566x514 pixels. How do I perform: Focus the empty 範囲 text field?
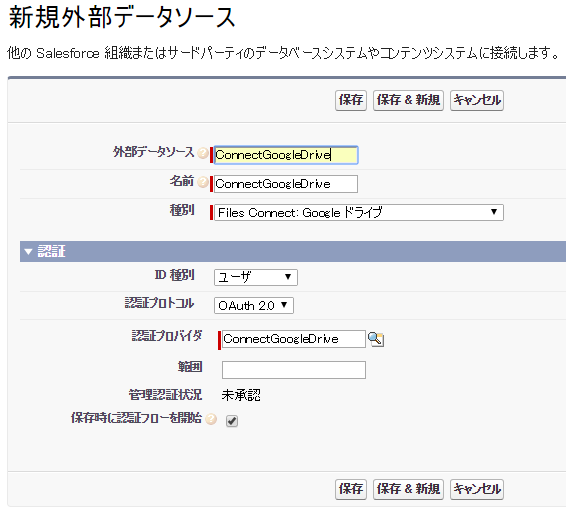(293, 370)
